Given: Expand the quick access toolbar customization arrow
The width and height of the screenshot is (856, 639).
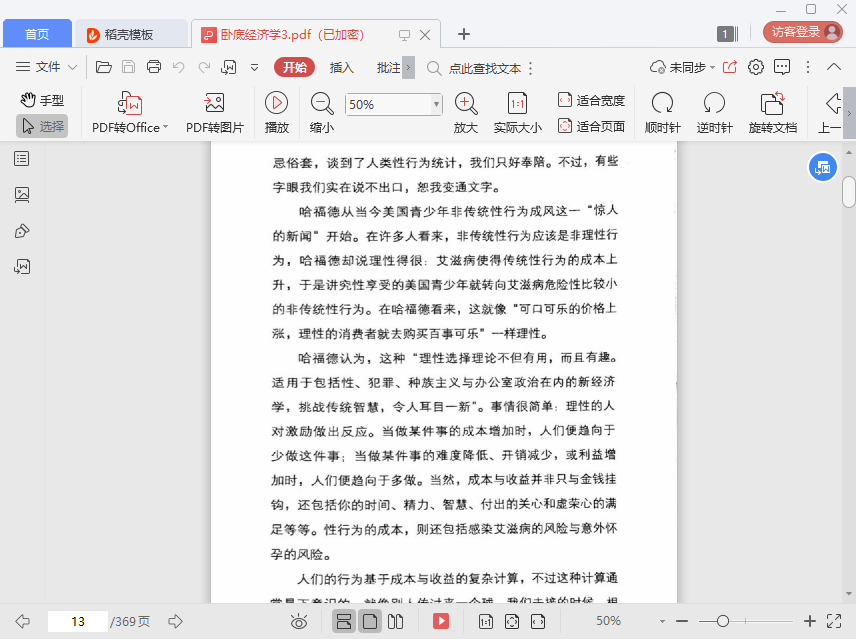Looking at the screenshot, I should coord(254,68).
